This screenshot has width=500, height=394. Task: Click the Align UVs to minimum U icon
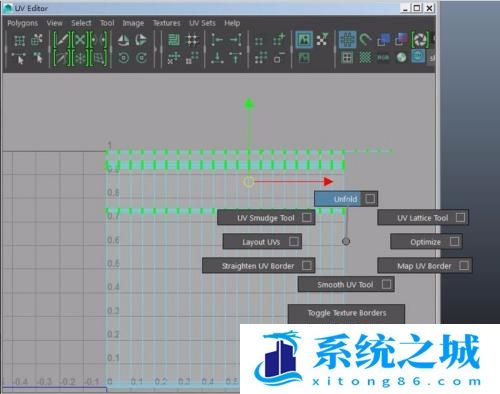(x=217, y=40)
